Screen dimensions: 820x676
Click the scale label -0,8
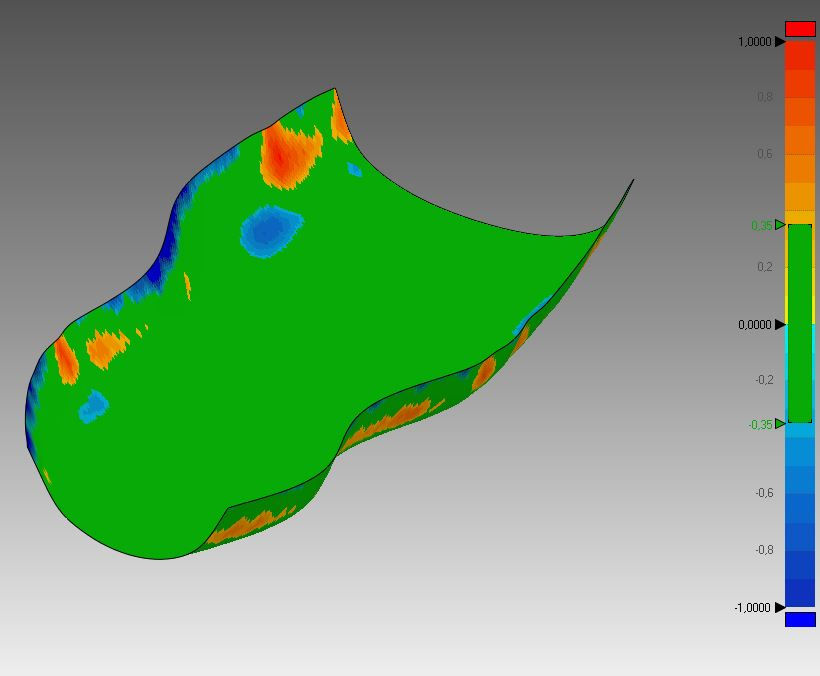764,549
